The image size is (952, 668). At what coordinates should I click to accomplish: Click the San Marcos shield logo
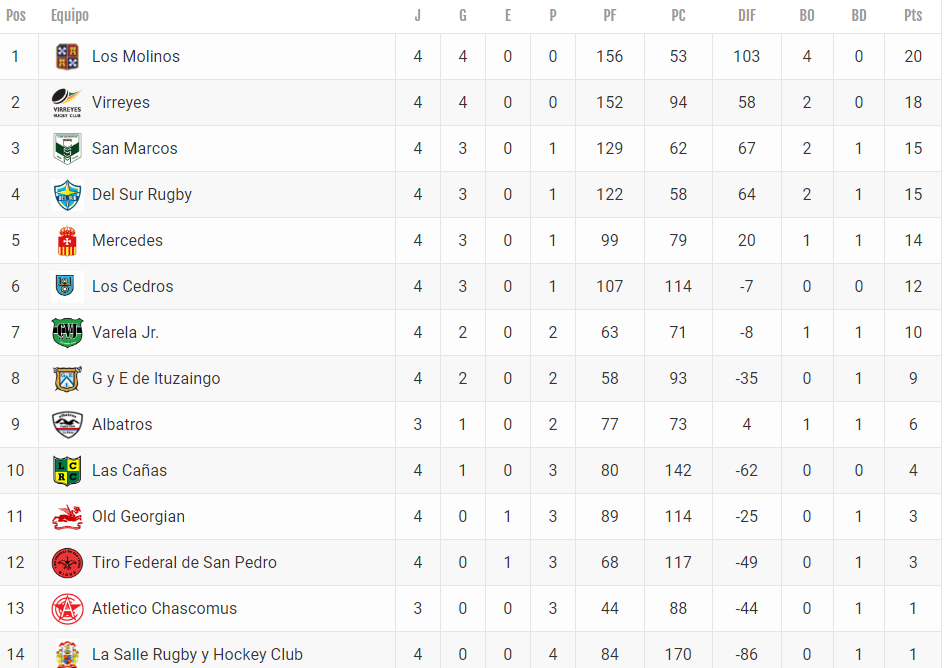click(x=67, y=149)
